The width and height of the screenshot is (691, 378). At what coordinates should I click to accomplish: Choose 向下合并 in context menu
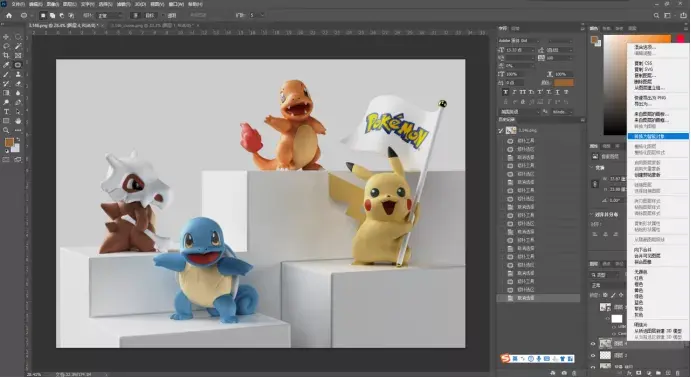click(x=643, y=250)
